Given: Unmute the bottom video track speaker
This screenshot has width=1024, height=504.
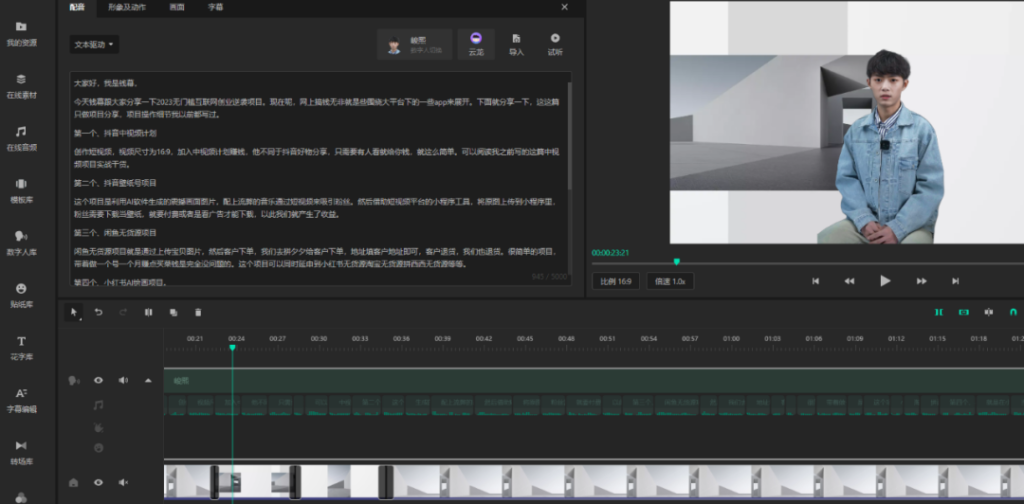Looking at the screenshot, I should (124, 482).
